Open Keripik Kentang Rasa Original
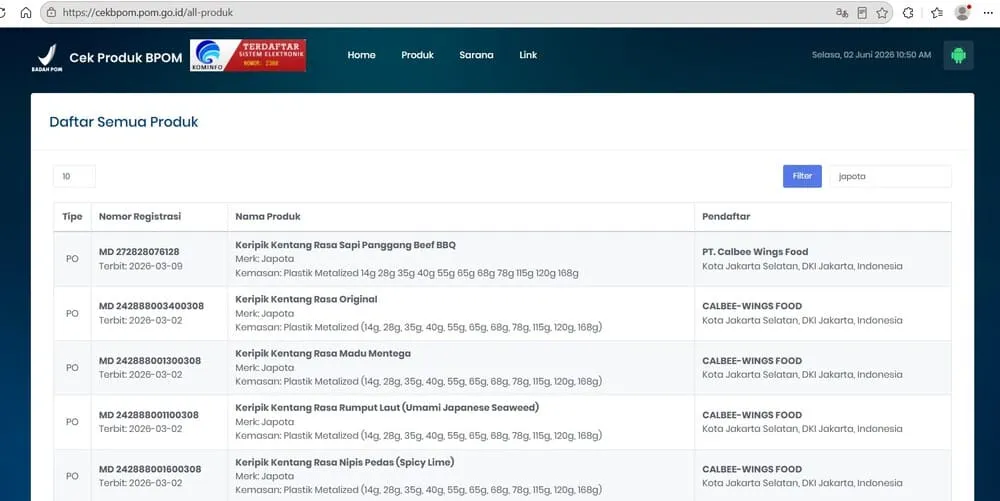The width and height of the screenshot is (1000, 501). click(x=306, y=299)
